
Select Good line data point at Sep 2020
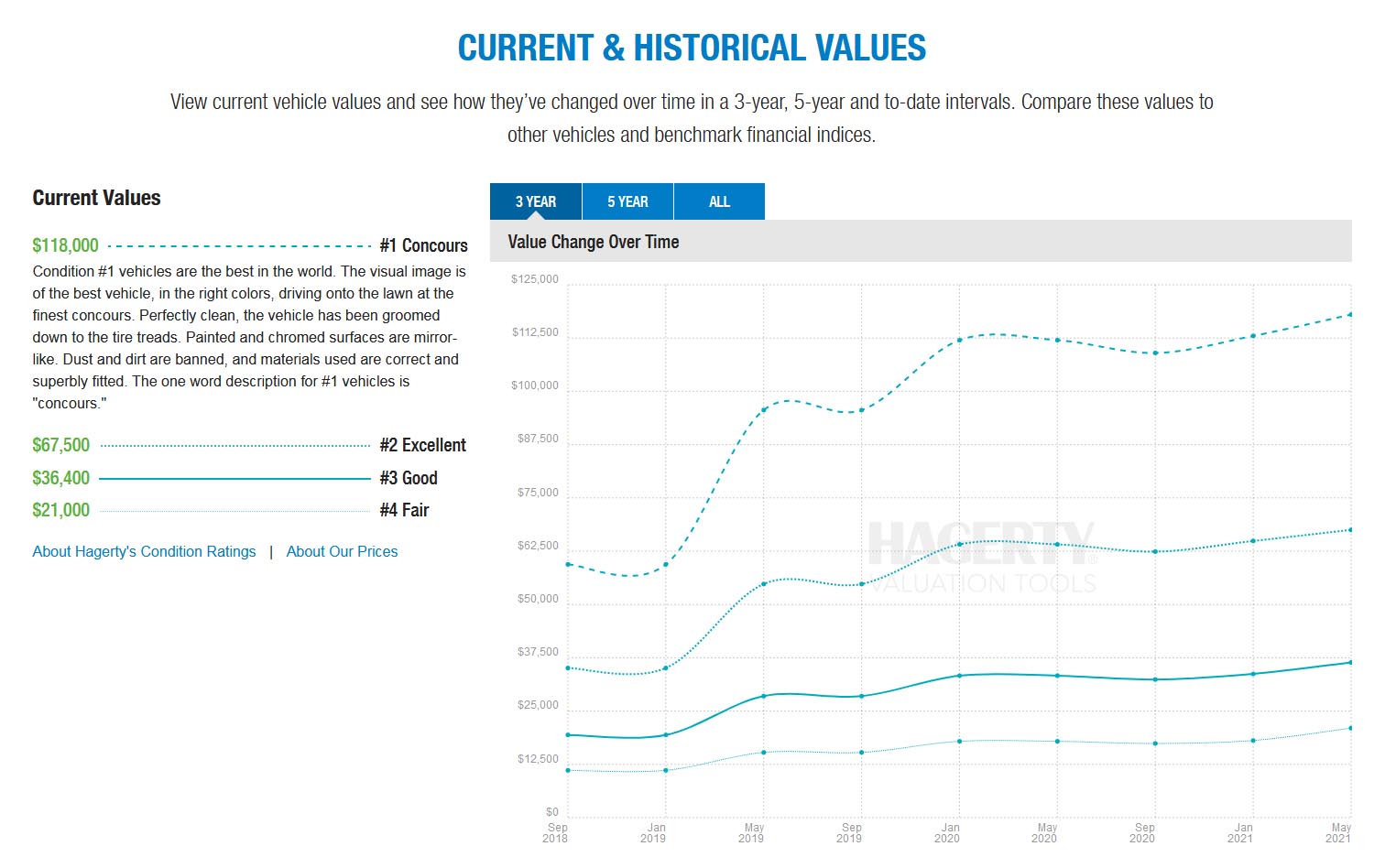(x=1155, y=679)
